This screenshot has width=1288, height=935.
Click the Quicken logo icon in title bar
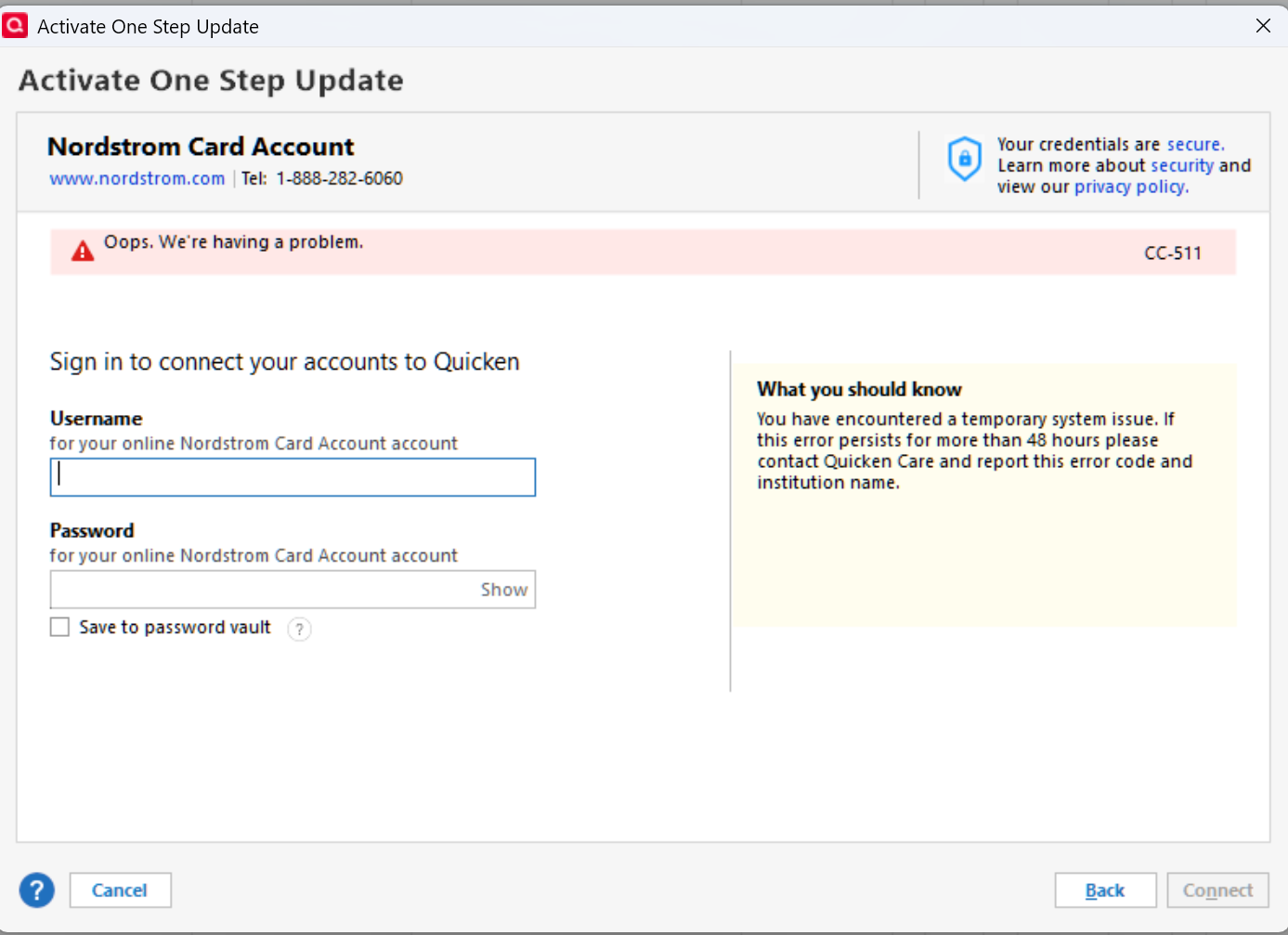tap(15, 25)
